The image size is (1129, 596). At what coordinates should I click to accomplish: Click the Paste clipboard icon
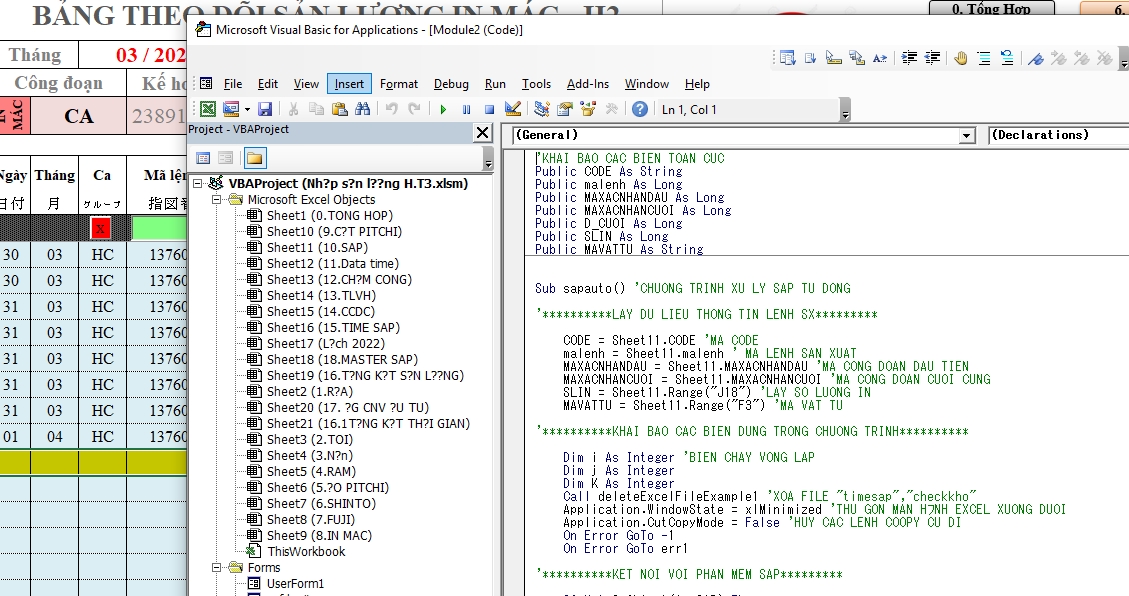tap(340, 109)
